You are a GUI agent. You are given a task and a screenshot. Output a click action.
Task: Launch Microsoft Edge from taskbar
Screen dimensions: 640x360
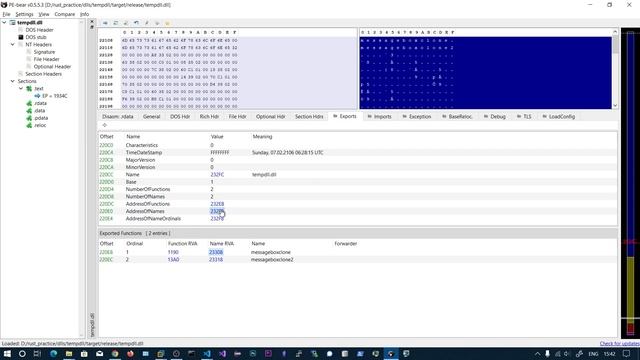(x=53, y=353)
